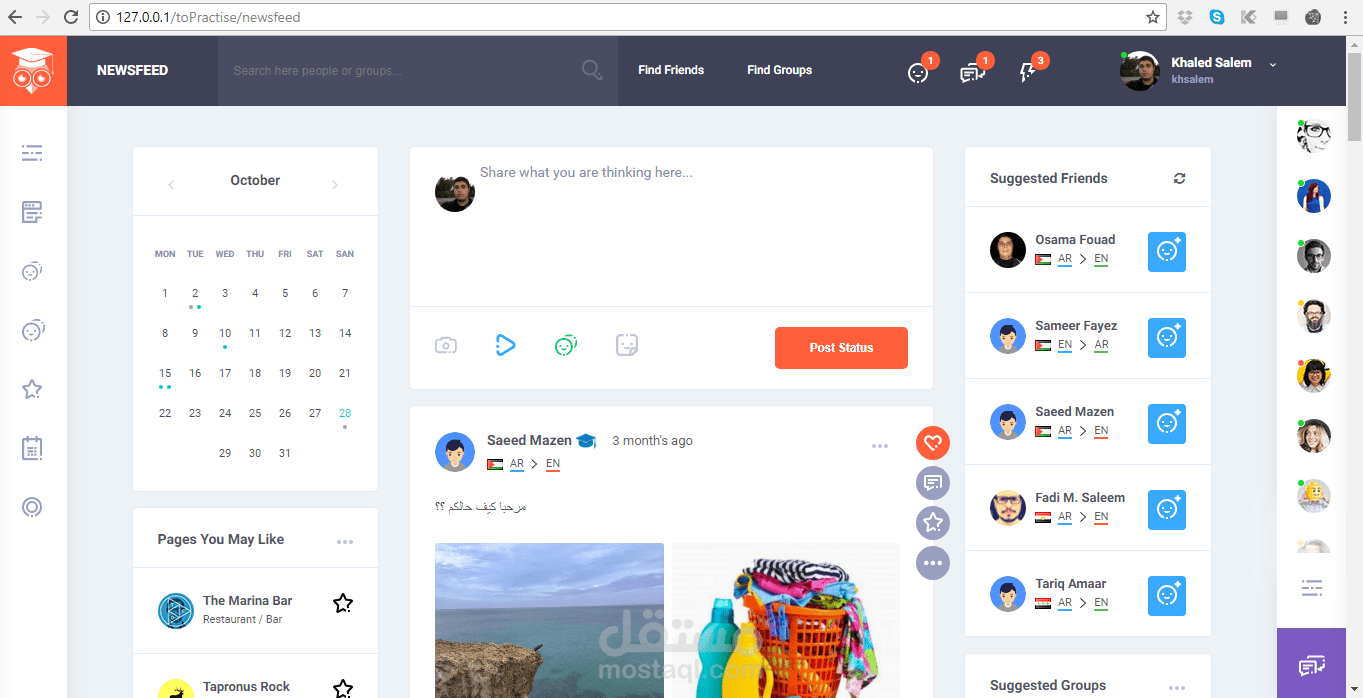Open first chat contact avatar with glasses
The height and width of the screenshot is (698, 1363).
point(1313,136)
